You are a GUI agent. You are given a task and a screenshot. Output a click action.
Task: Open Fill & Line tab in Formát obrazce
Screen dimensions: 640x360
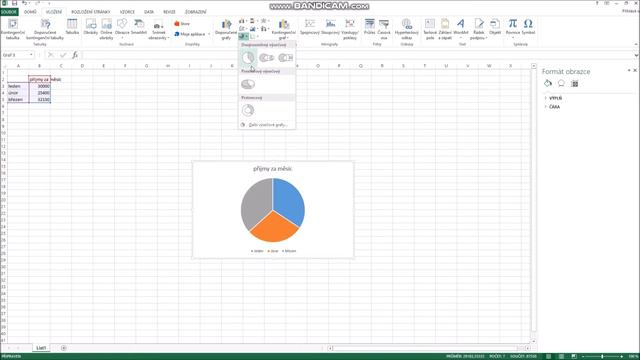pyautogui.click(x=548, y=84)
